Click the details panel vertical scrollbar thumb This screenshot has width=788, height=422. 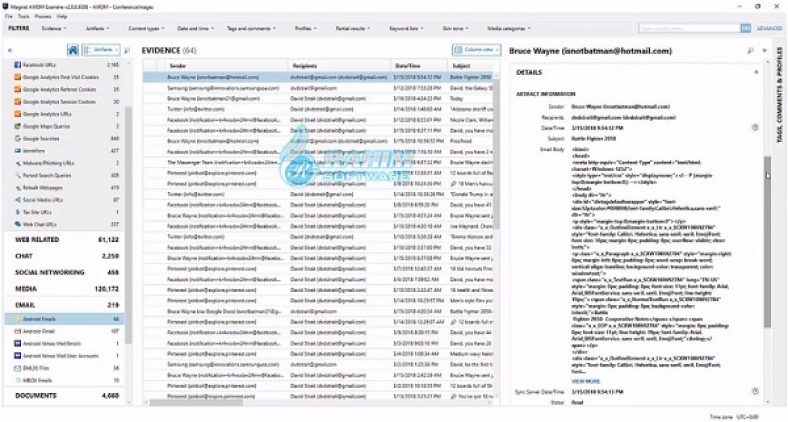pos(767,242)
